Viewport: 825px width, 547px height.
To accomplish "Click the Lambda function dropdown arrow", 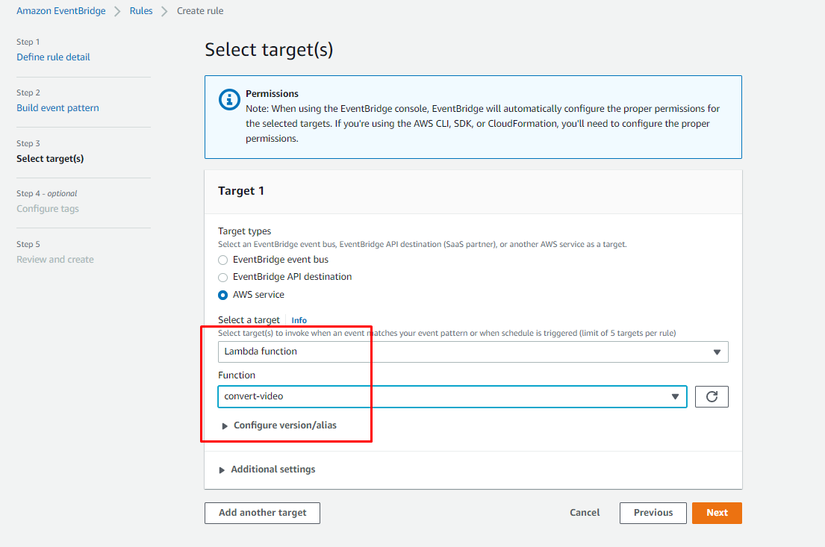I will (x=716, y=352).
